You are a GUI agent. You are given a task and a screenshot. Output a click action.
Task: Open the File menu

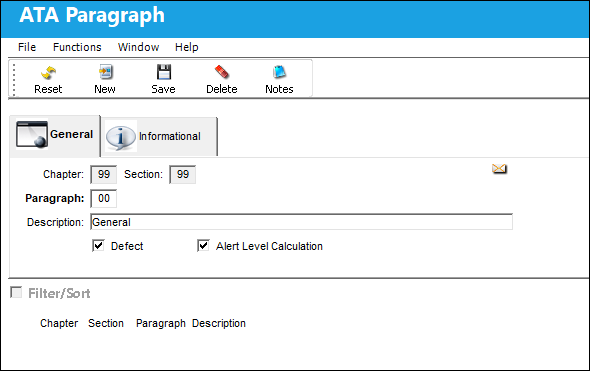[x=27, y=47]
